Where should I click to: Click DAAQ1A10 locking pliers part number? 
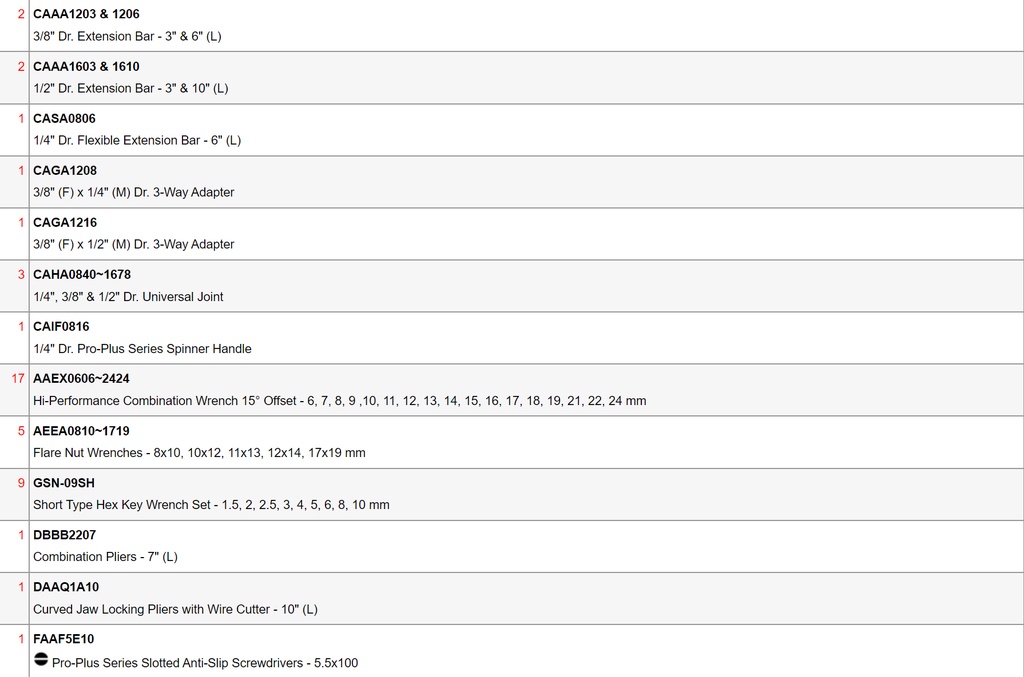[66, 588]
